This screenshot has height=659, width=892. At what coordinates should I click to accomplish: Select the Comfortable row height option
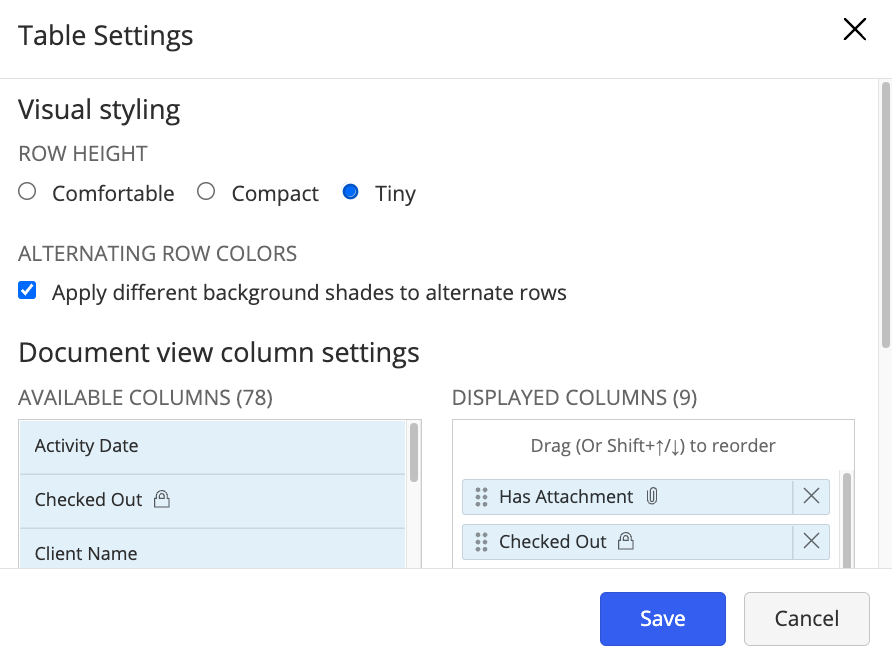28,192
